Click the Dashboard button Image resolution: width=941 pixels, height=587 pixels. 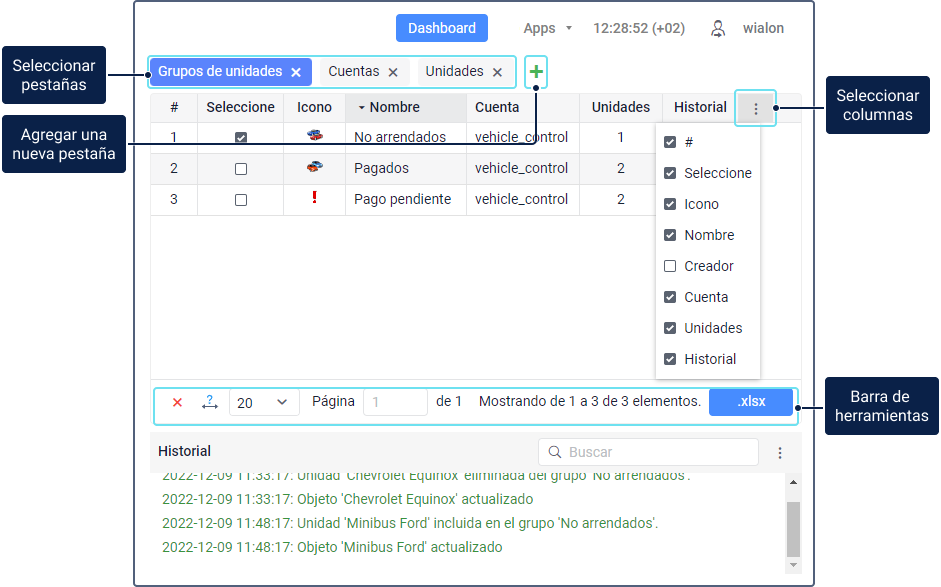tap(442, 28)
